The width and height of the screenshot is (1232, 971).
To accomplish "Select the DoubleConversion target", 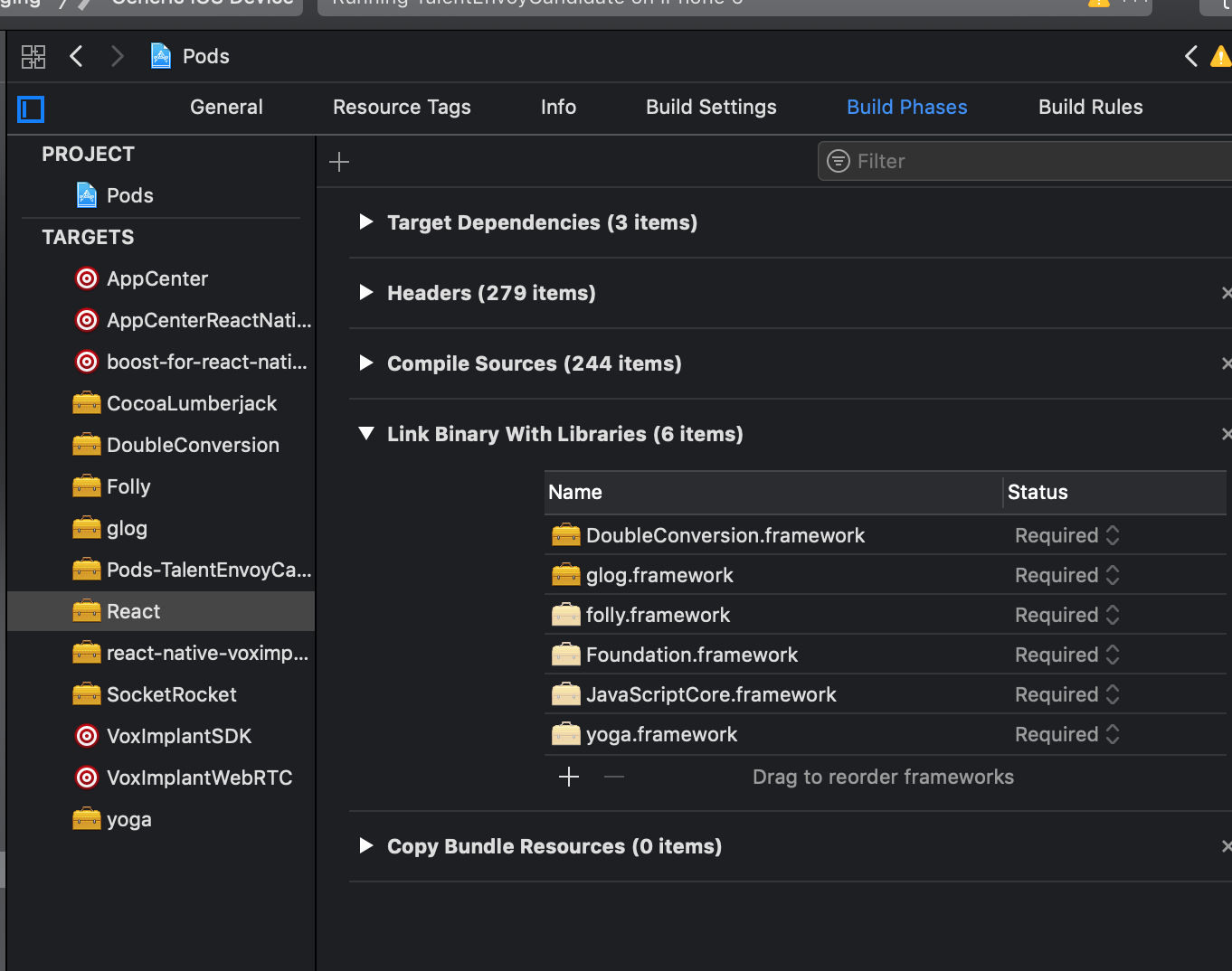I will click(x=161, y=445).
